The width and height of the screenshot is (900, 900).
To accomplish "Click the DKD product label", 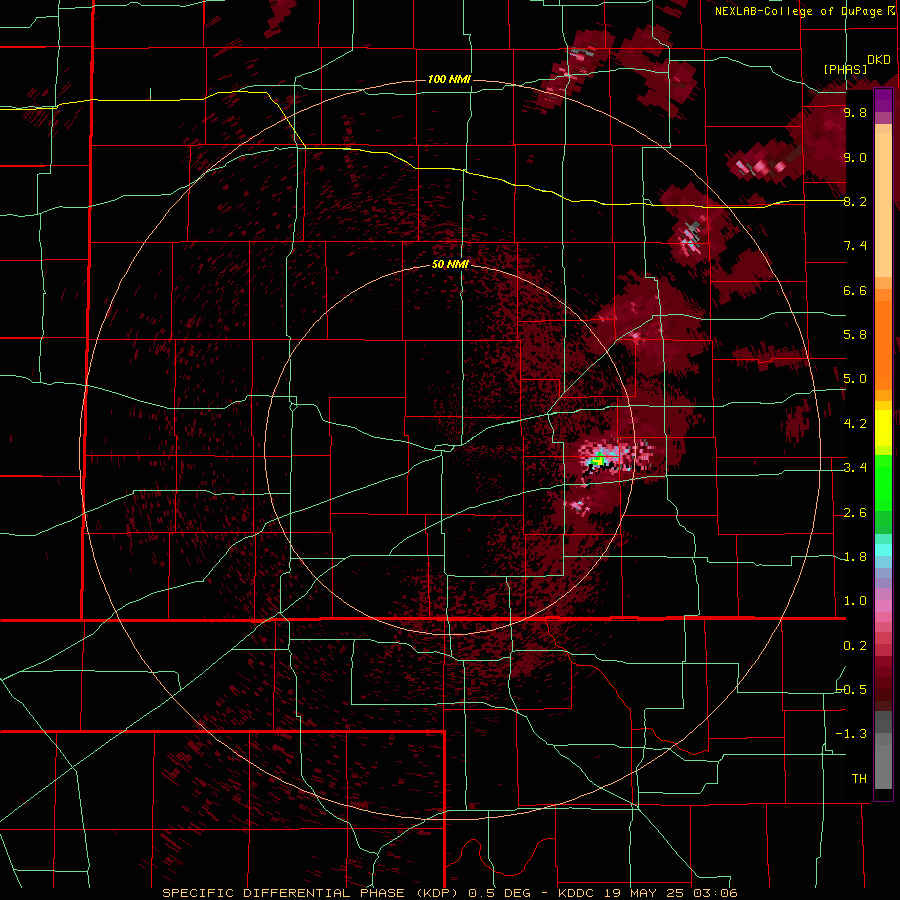I will coord(879,60).
